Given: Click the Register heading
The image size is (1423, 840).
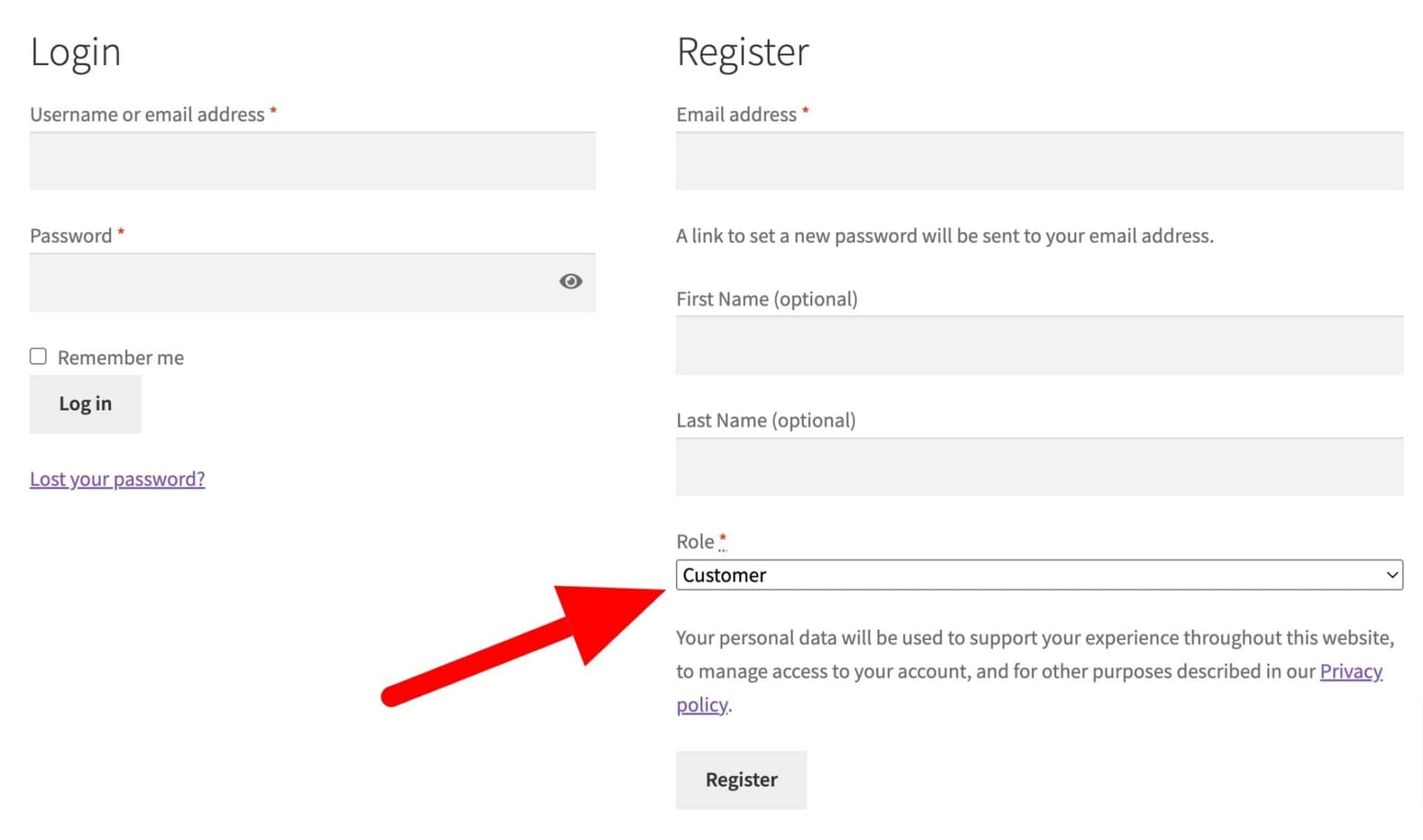Looking at the screenshot, I should (743, 52).
